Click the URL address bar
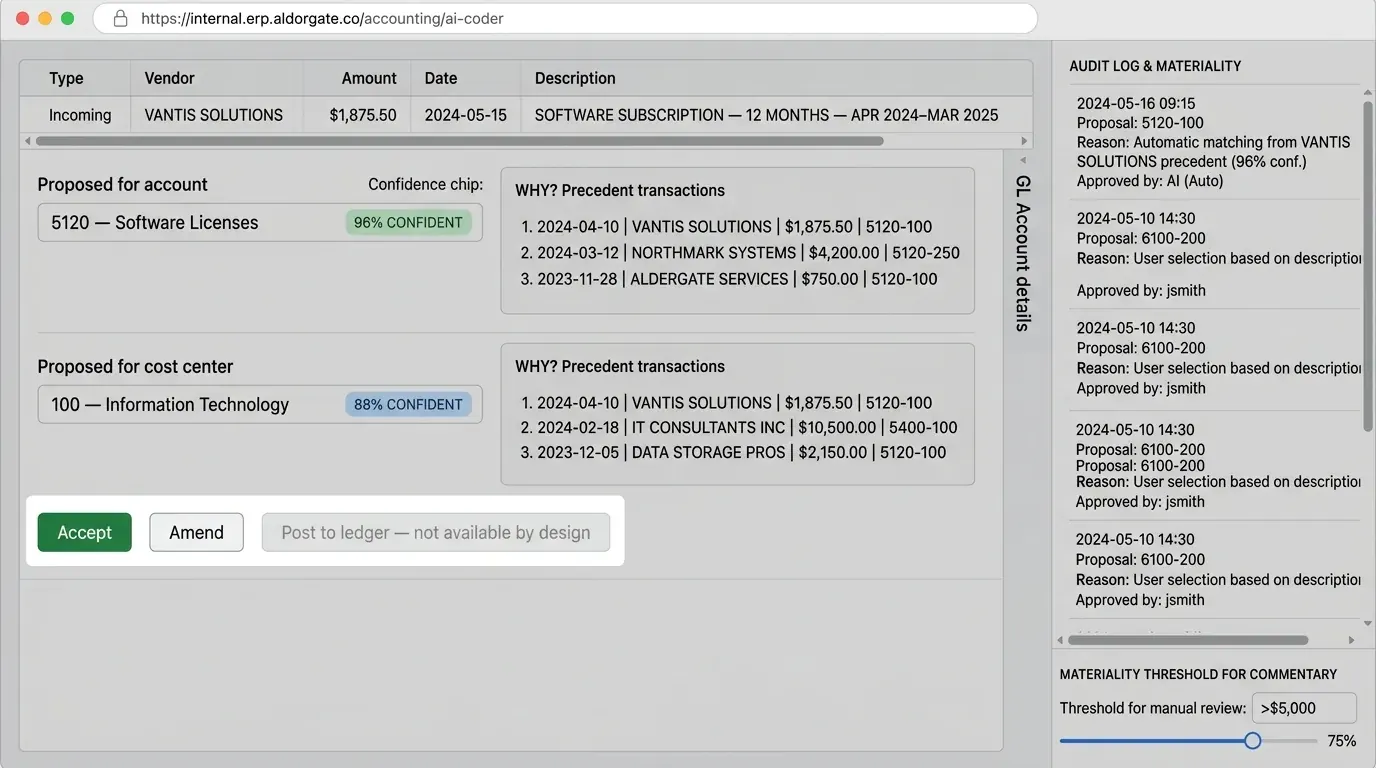The height and width of the screenshot is (768, 1376). coord(565,18)
